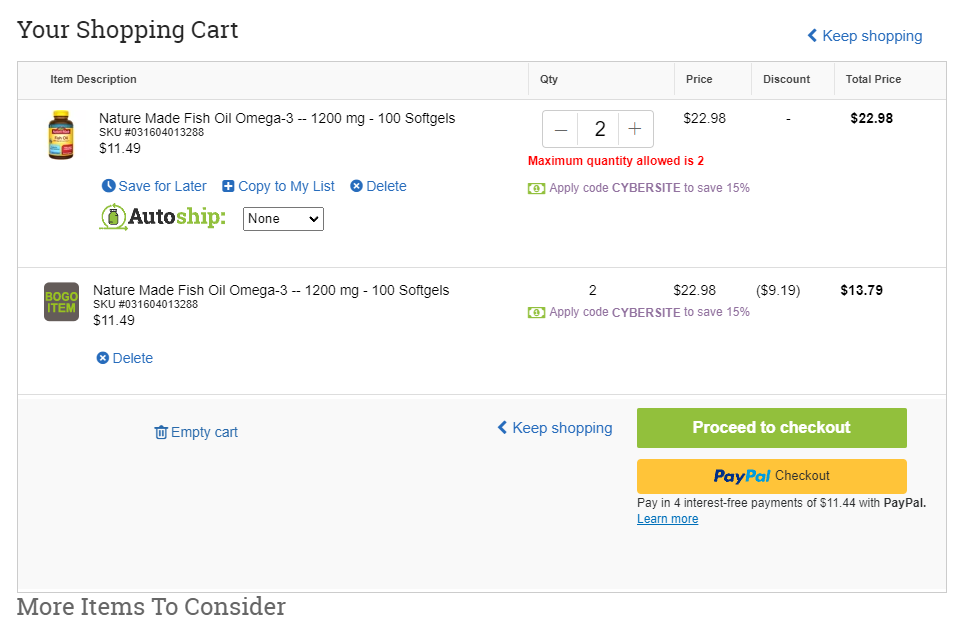Screen dimensions: 954x622
Task: Click Keep shopping link beside checkout button
Action: coord(555,428)
